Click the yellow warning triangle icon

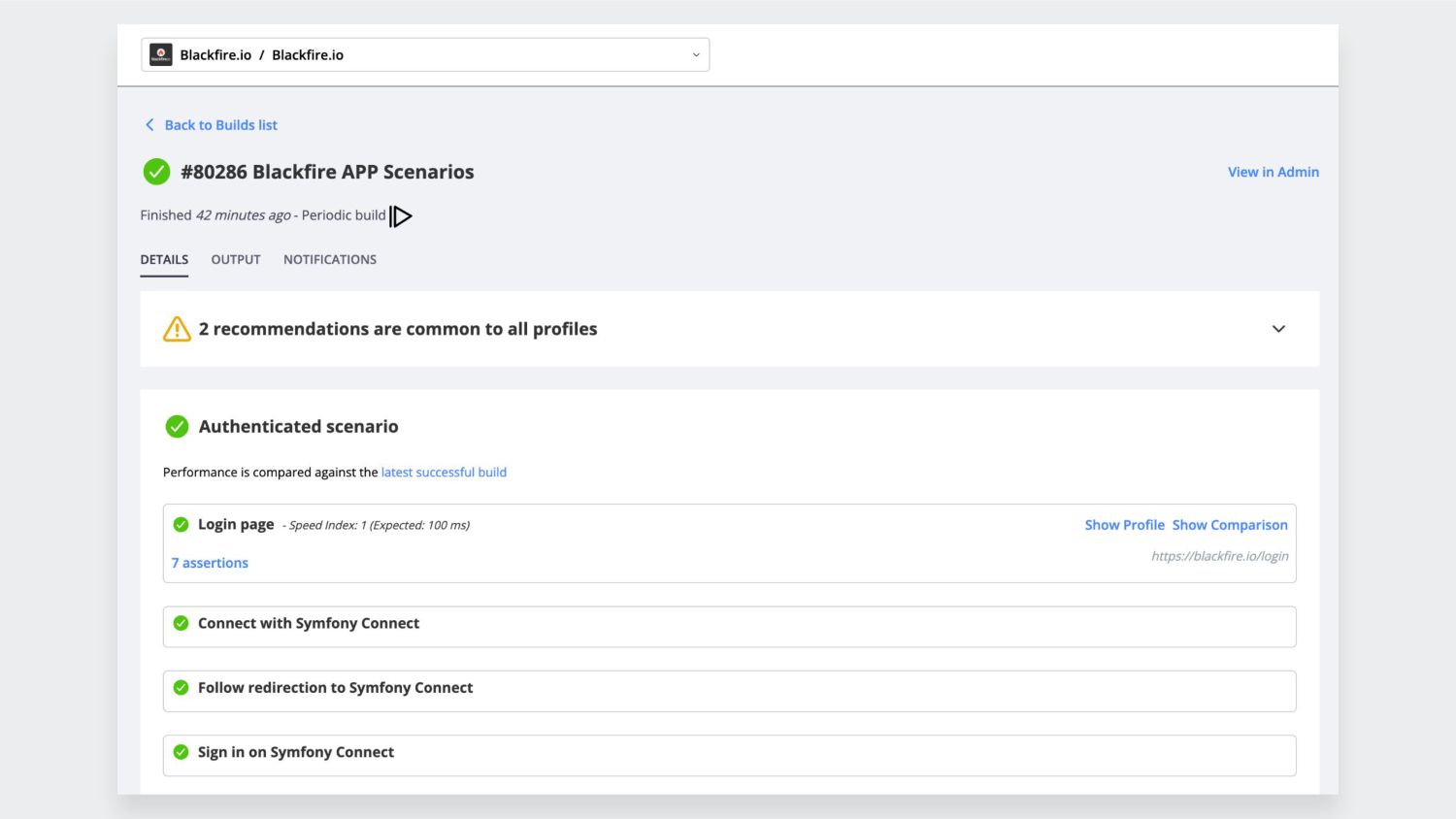tap(177, 329)
